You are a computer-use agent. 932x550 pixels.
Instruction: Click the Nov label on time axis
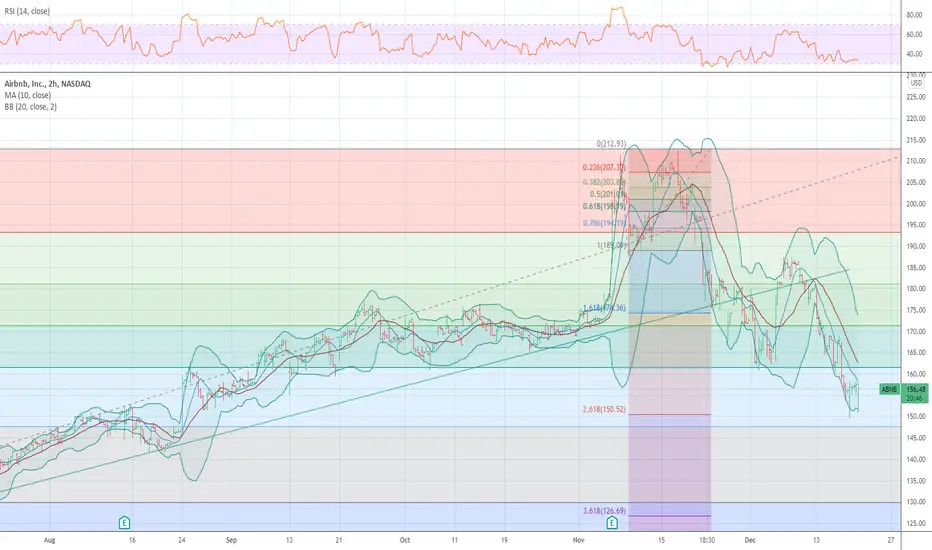coord(578,540)
